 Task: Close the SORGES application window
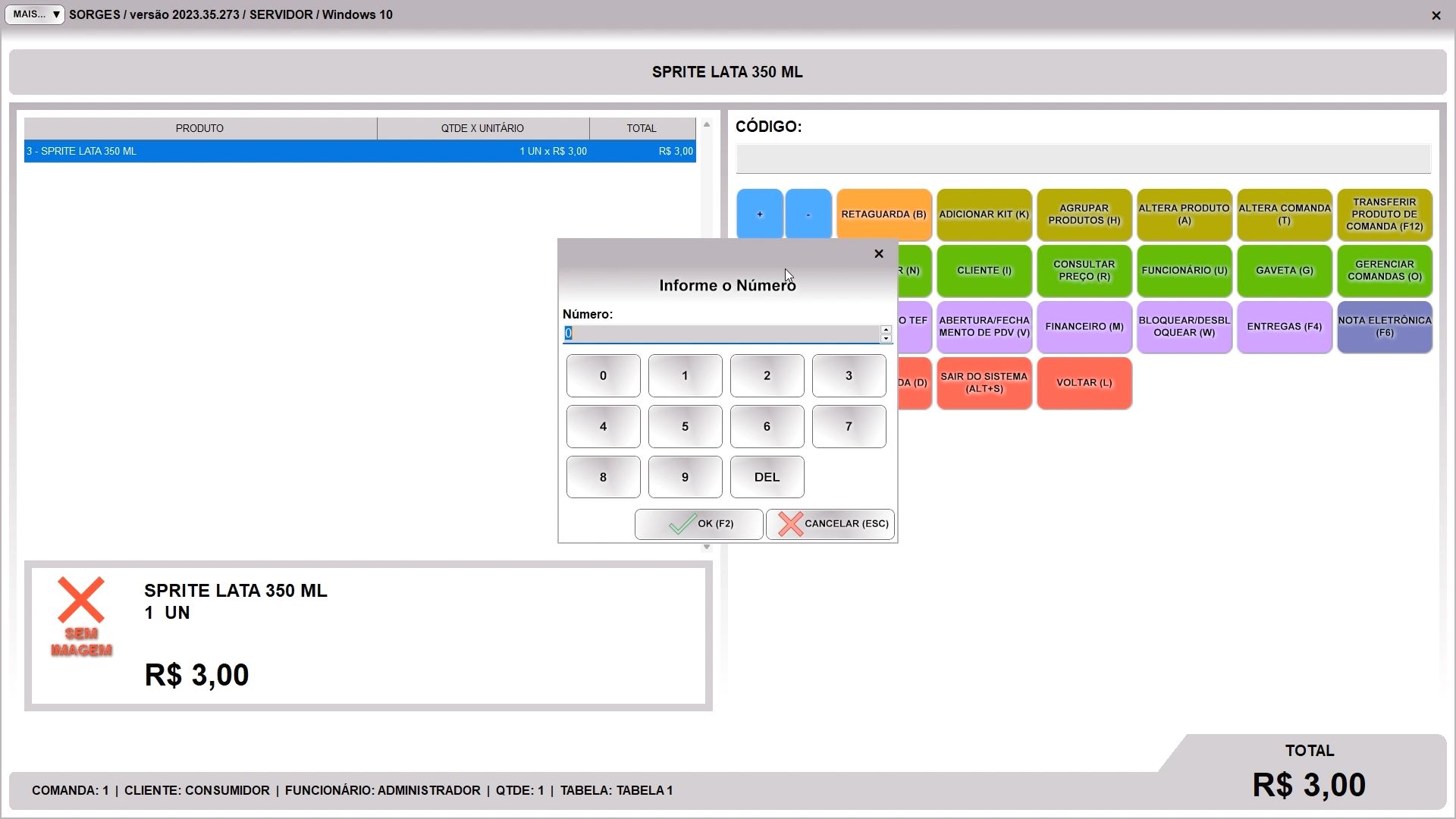click(1436, 15)
